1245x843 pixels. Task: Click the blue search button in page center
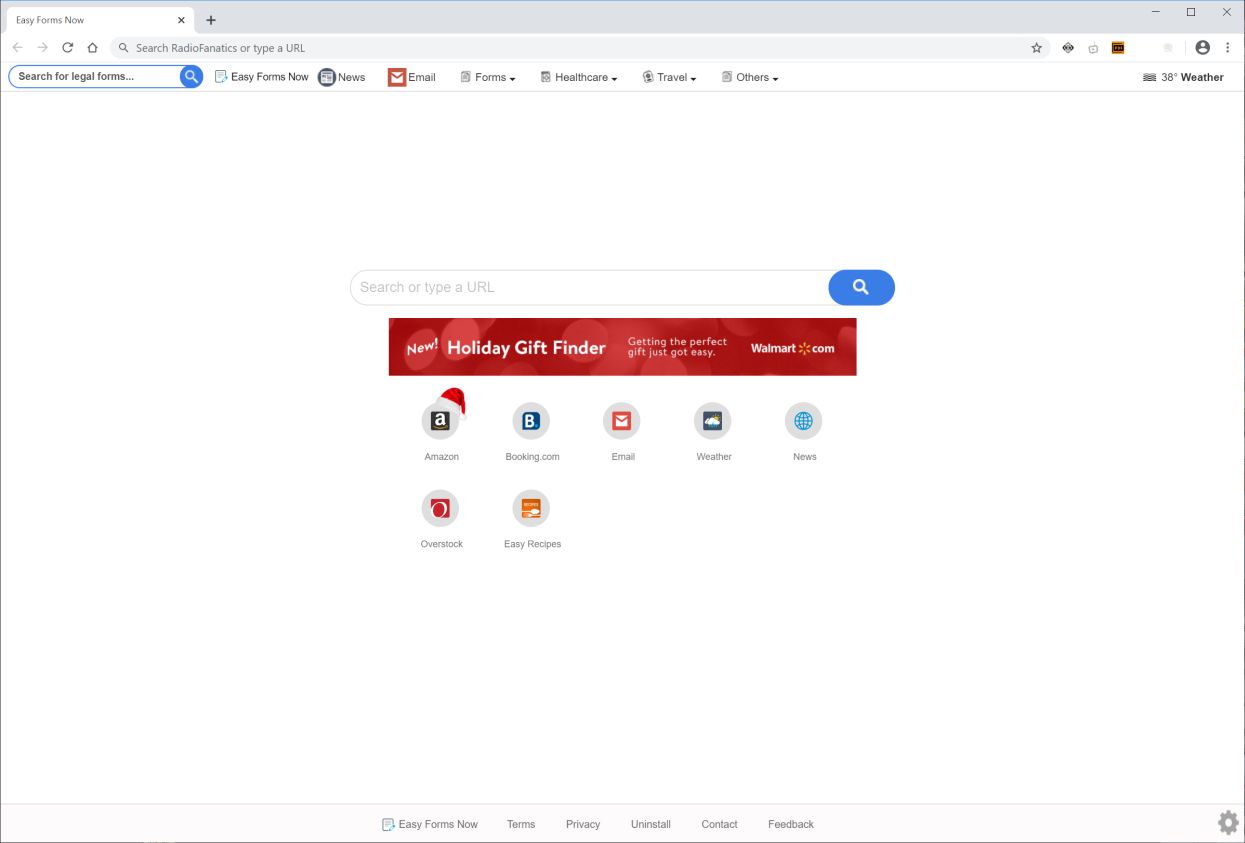pyautogui.click(x=861, y=287)
